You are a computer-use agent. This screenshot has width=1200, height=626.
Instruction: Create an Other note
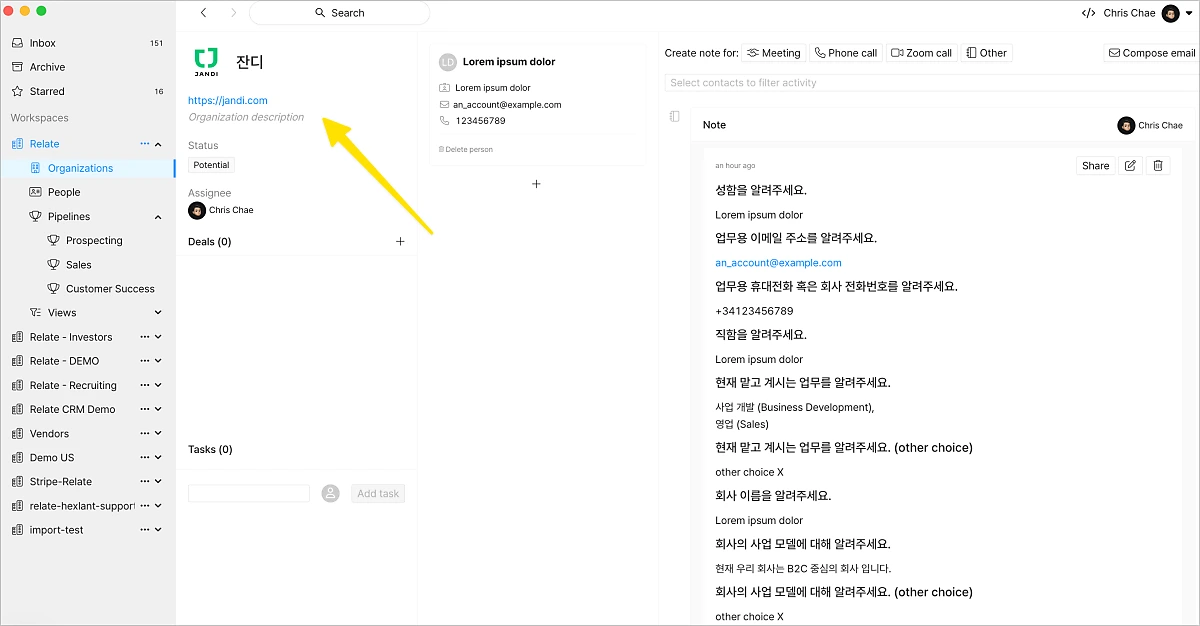(987, 53)
